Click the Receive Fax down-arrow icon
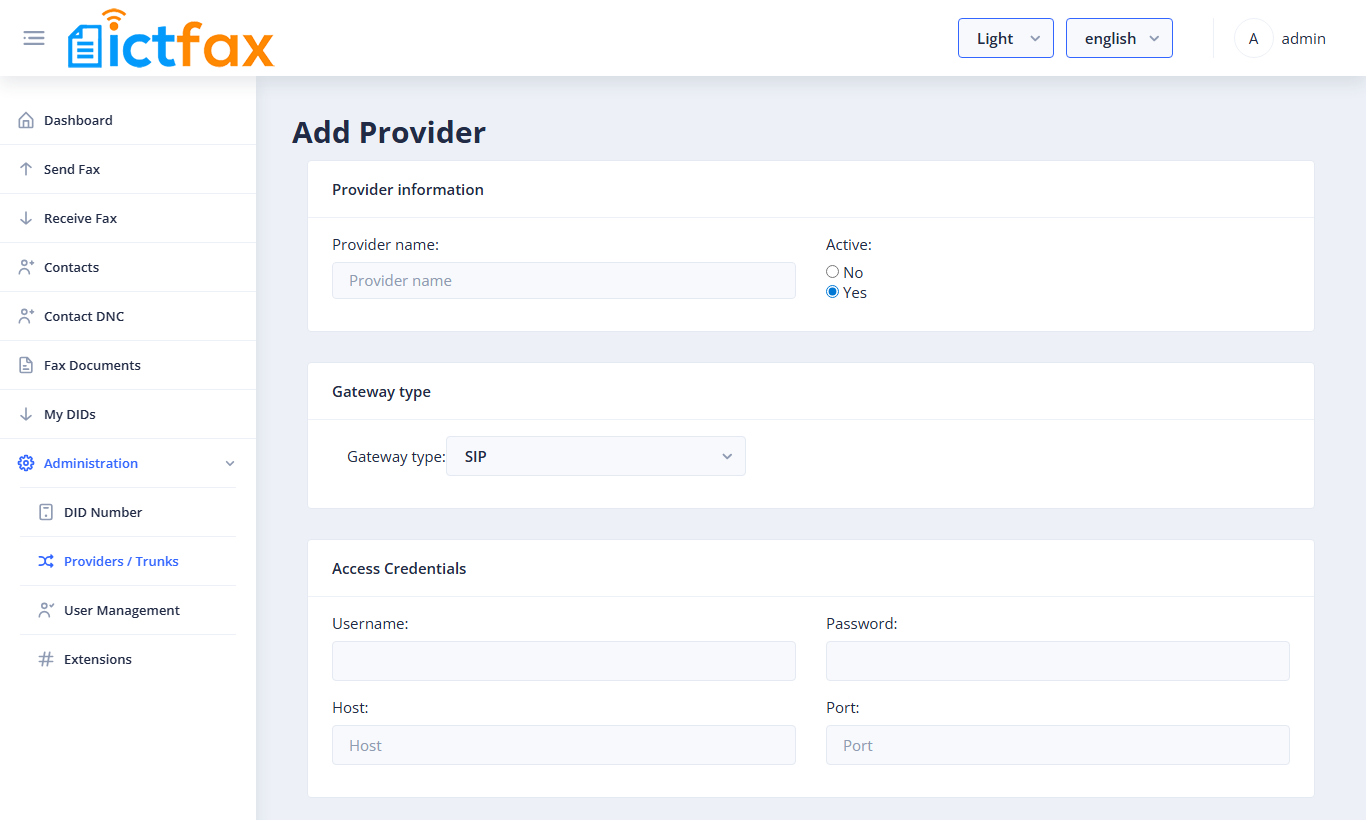The image size is (1366, 820). coord(26,218)
